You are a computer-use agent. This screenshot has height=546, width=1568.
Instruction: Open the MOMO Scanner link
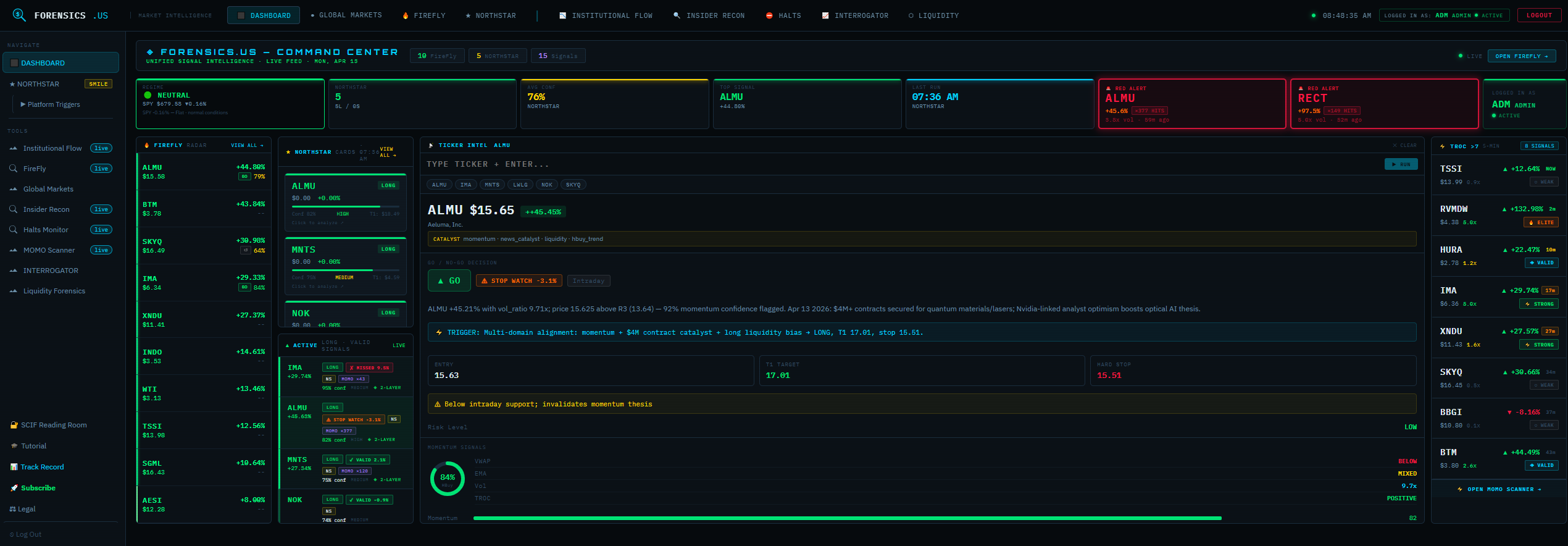click(x=1498, y=489)
